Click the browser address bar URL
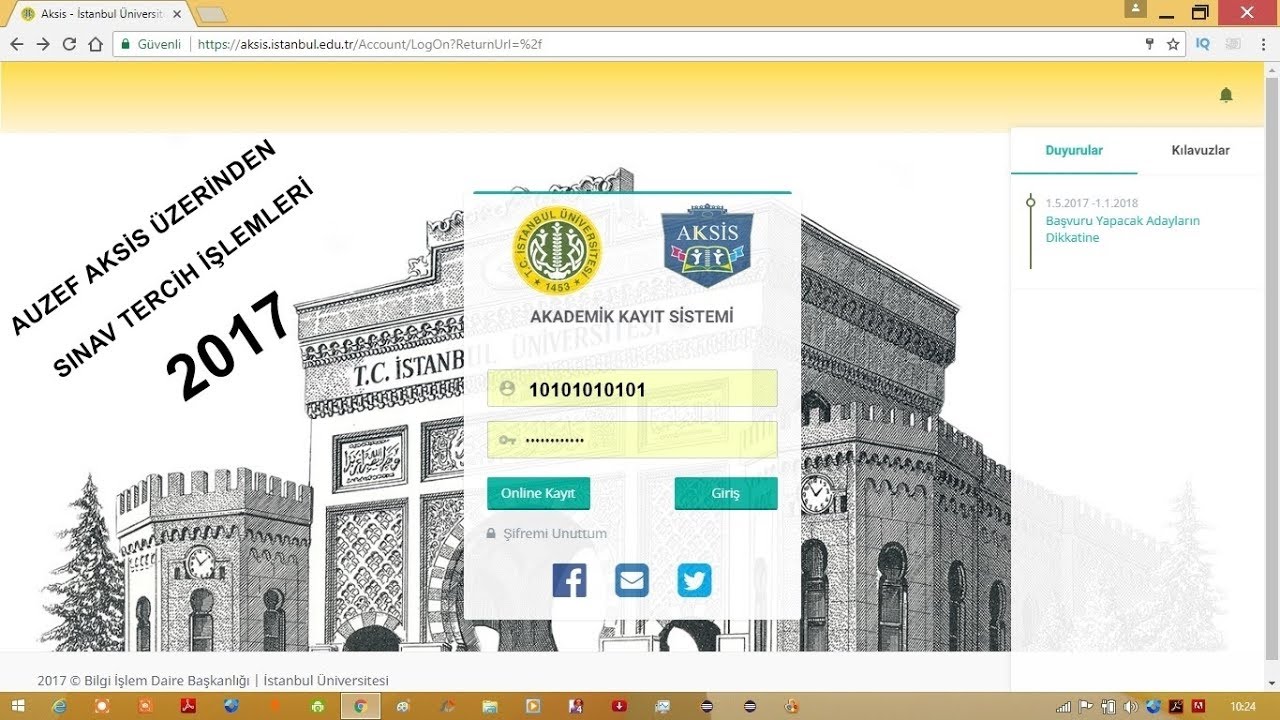Viewport: 1280px width, 720px height. (370, 44)
